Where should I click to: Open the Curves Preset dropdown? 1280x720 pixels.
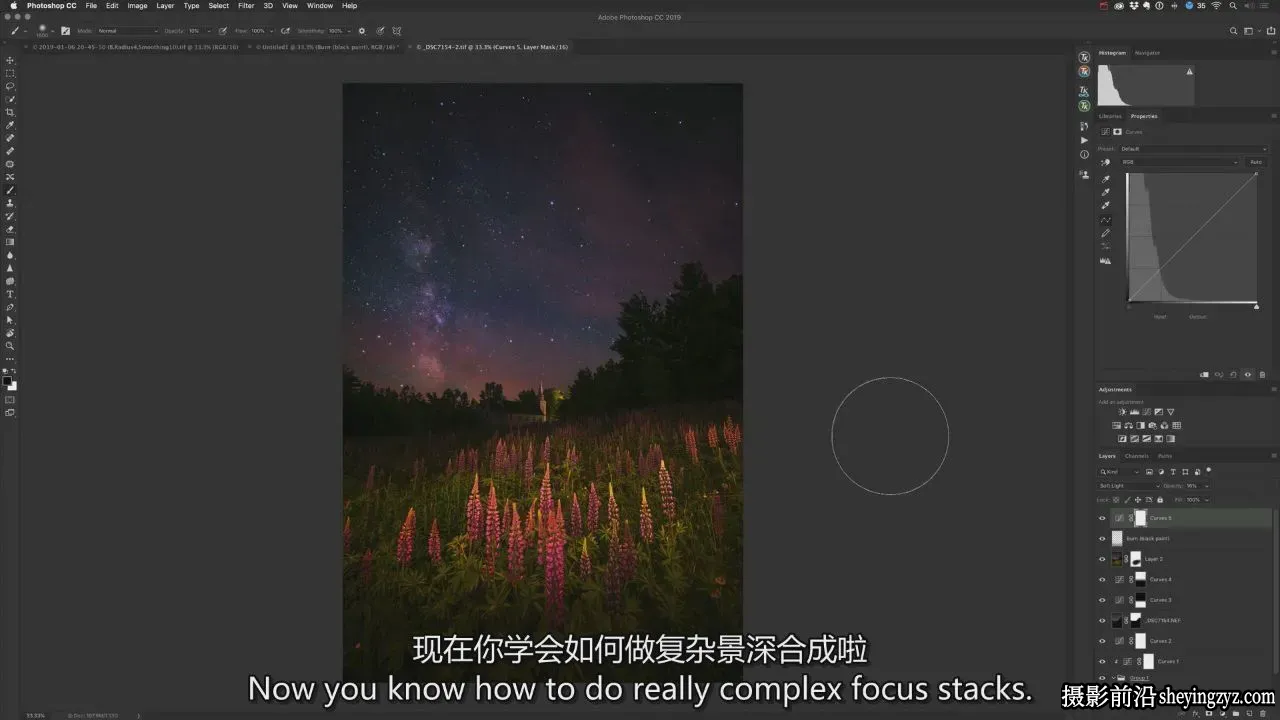pyautogui.click(x=1193, y=149)
